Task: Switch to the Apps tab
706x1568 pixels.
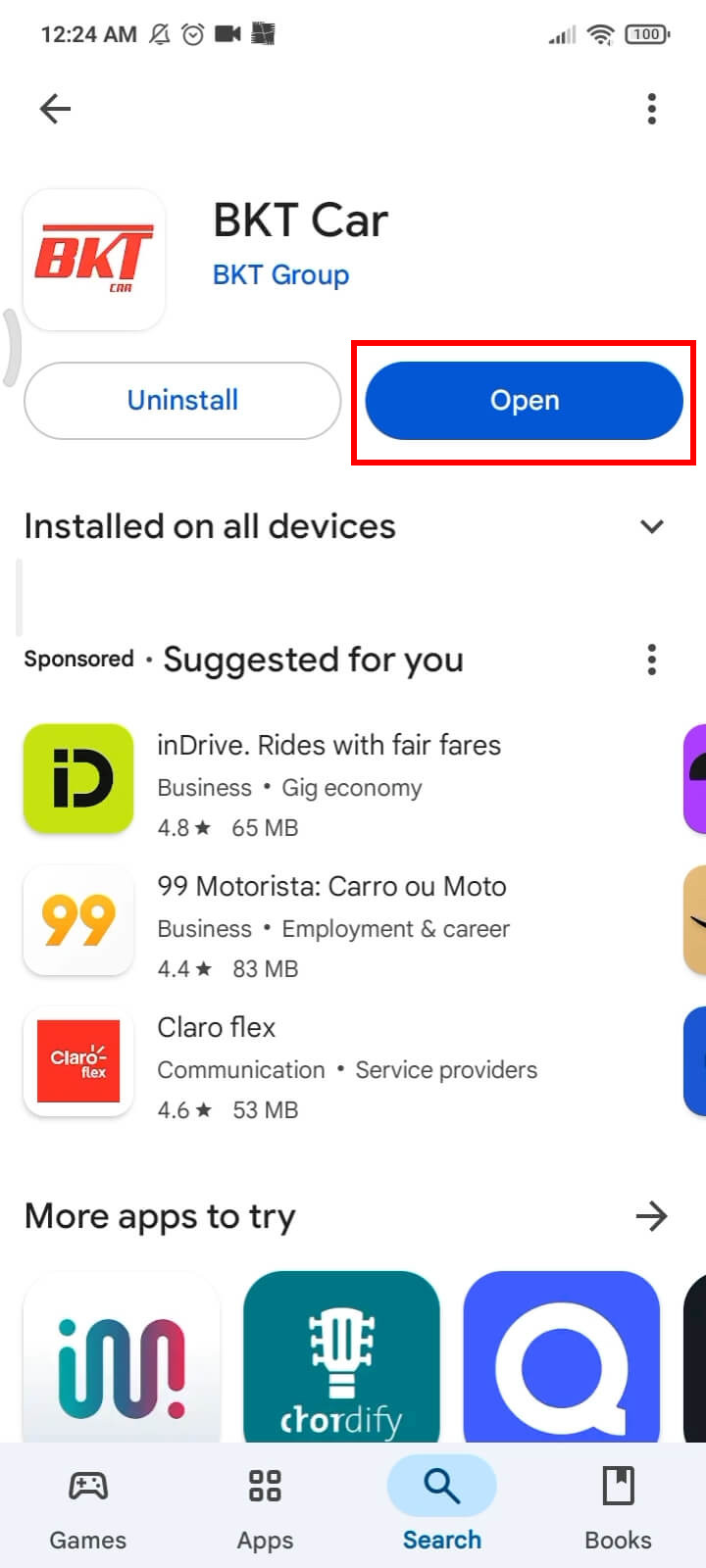Action: (x=265, y=1509)
